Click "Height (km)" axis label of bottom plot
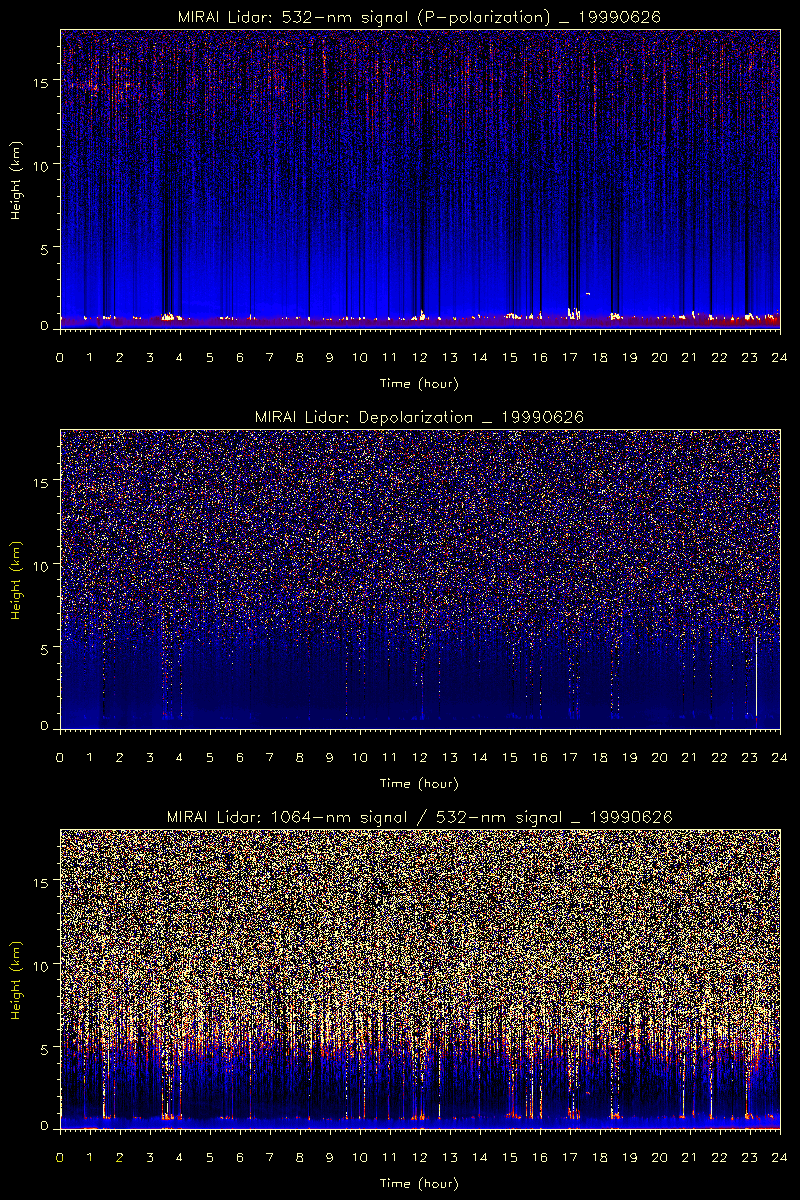This screenshot has width=800, height=1200. point(16,980)
